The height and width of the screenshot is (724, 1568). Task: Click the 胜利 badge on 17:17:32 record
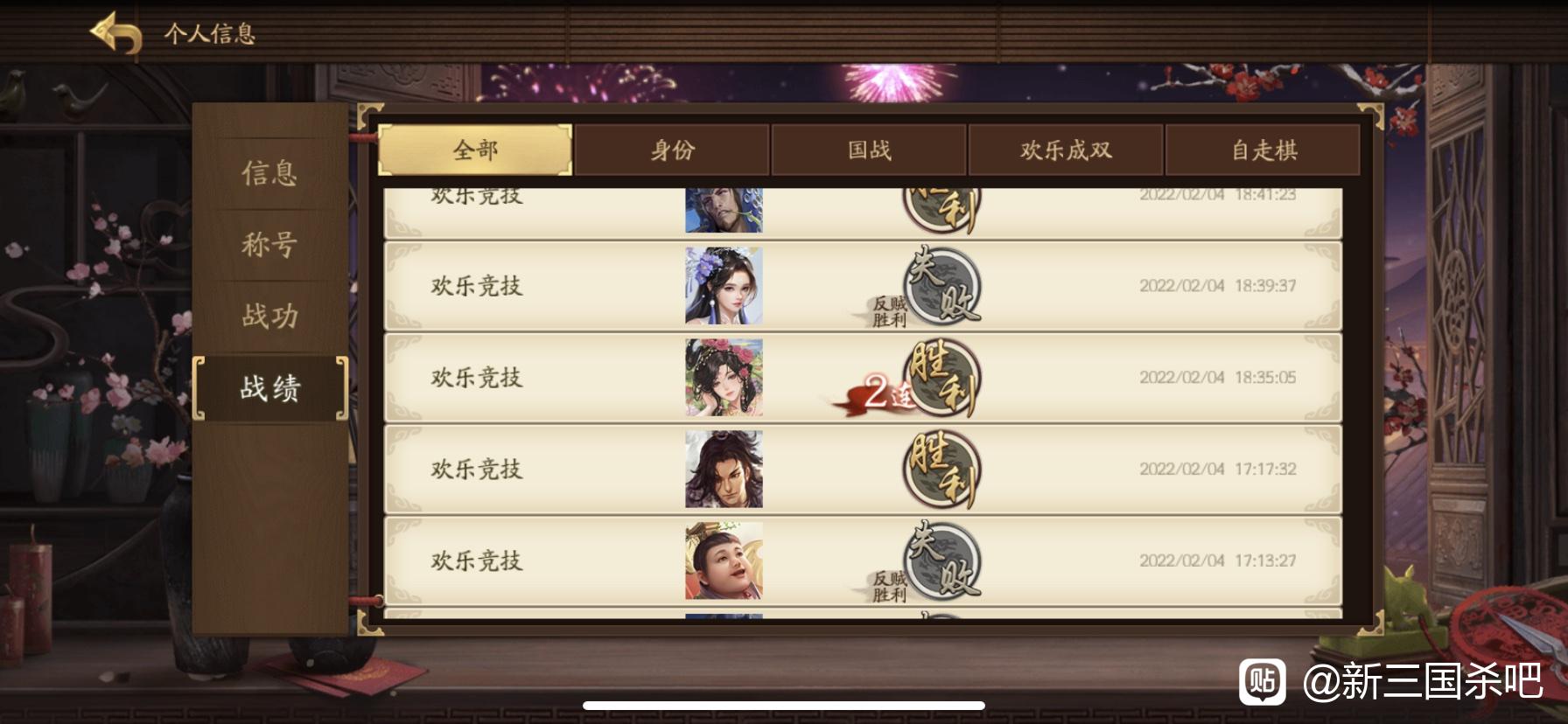coord(941,470)
